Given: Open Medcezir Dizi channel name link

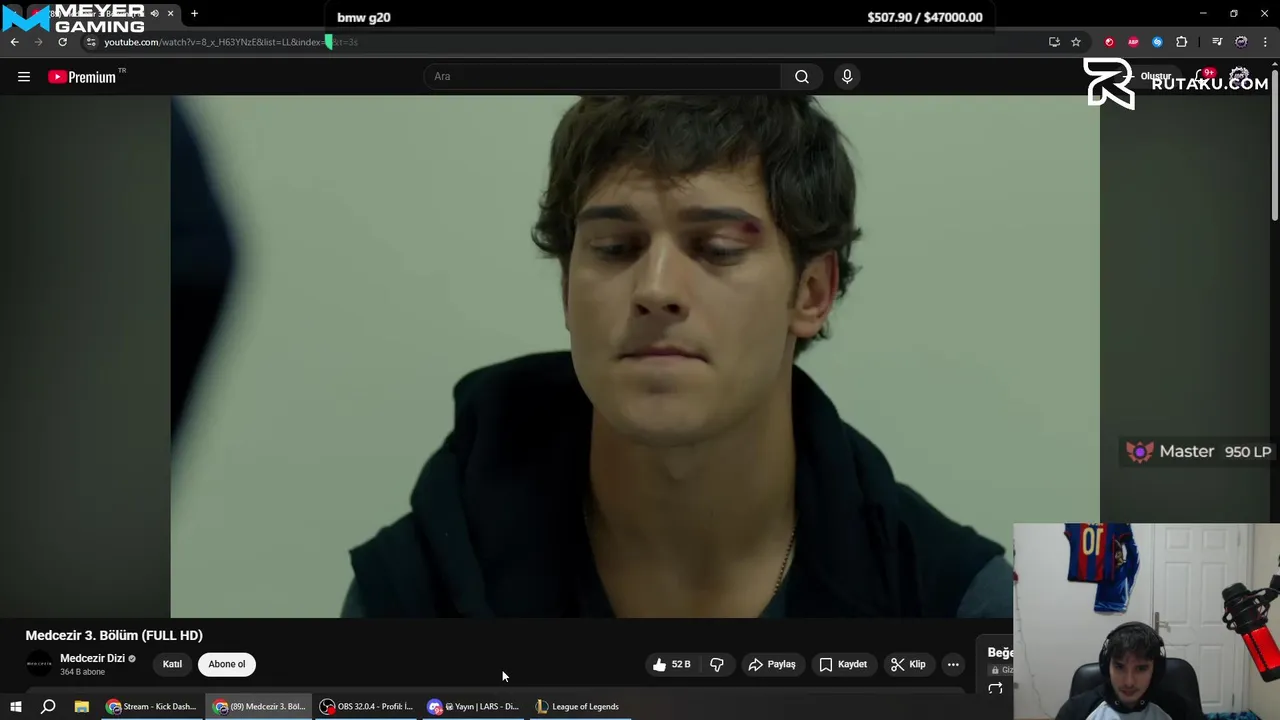Looking at the screenshot, I should [x=92, y=658].
